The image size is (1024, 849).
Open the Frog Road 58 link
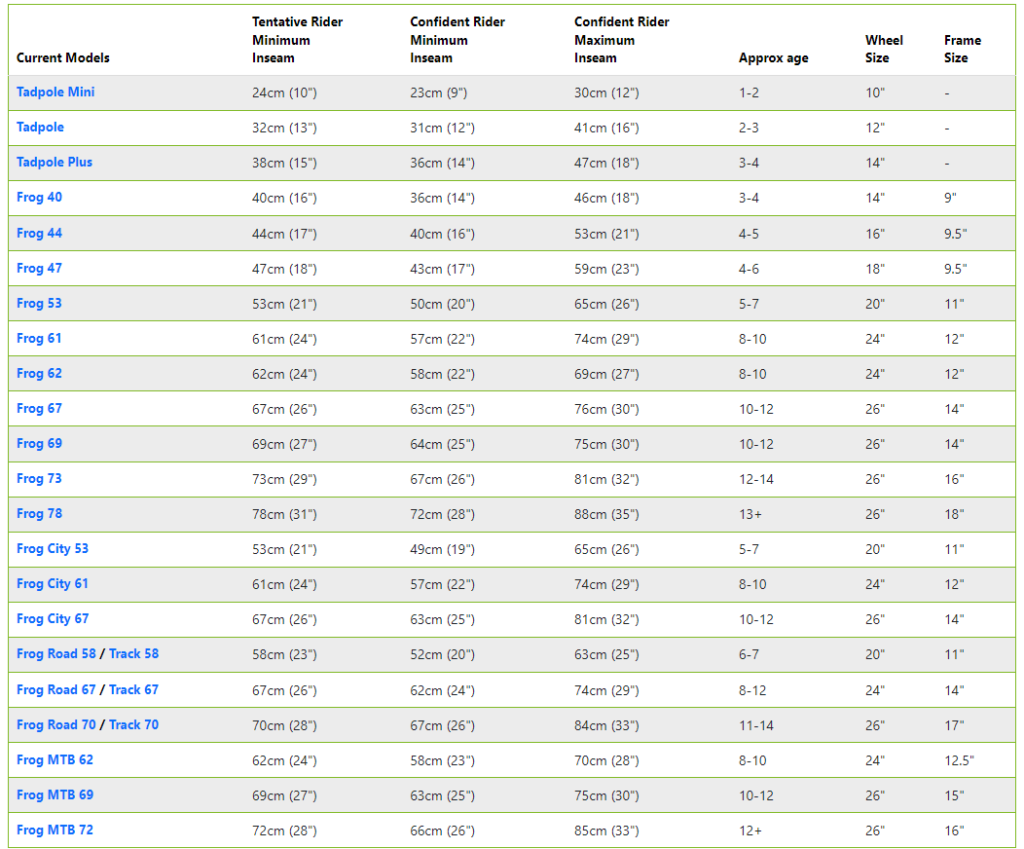[56, 653]
